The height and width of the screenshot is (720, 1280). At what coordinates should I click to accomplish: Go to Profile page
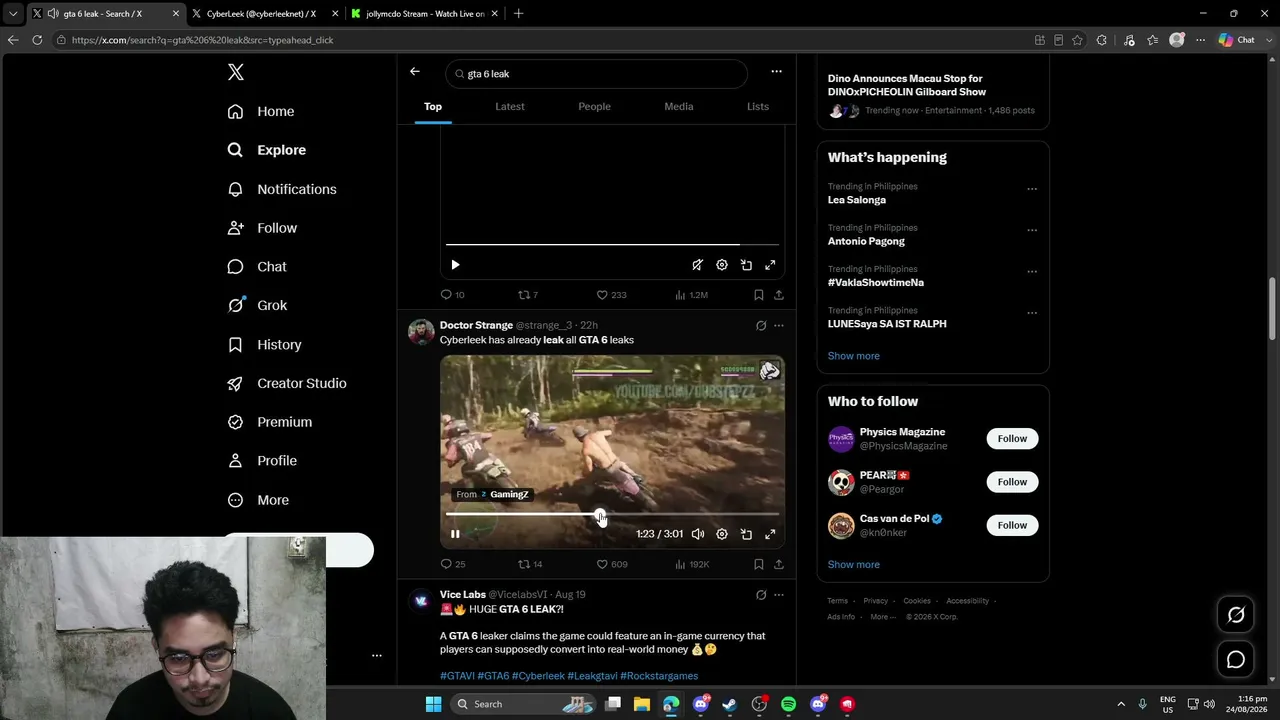click(262, 461)
